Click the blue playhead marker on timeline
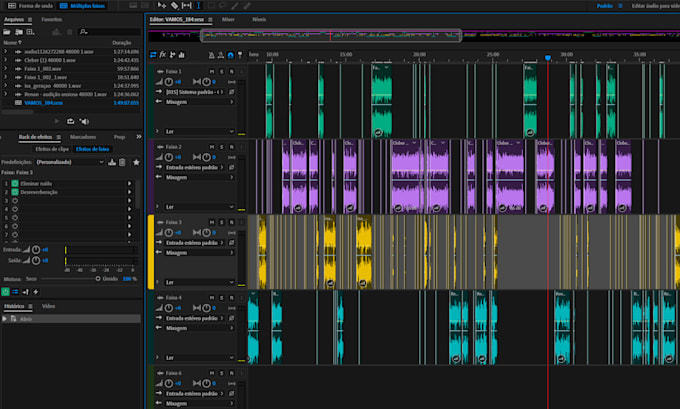 [x=548, y=58]
